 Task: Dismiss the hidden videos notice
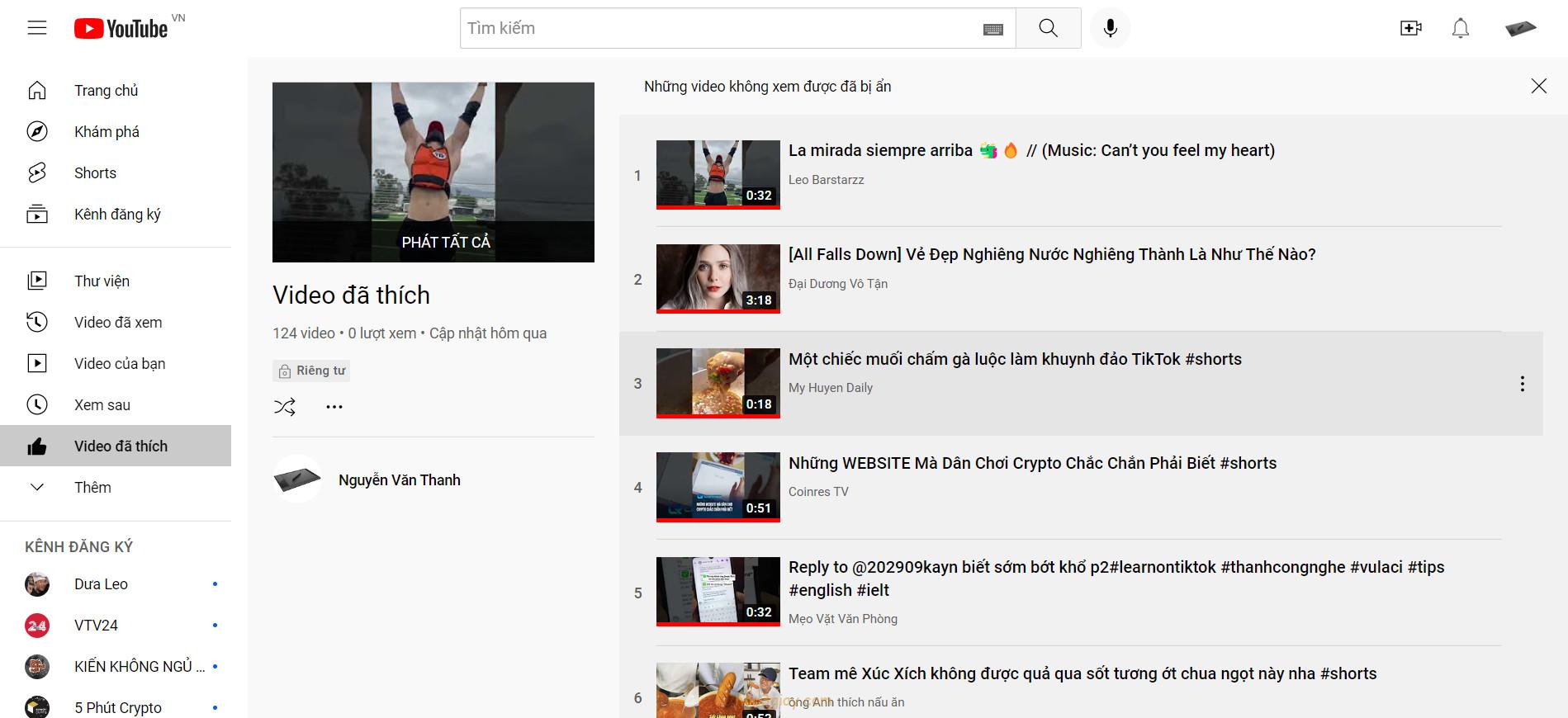tap(1538, 86)
